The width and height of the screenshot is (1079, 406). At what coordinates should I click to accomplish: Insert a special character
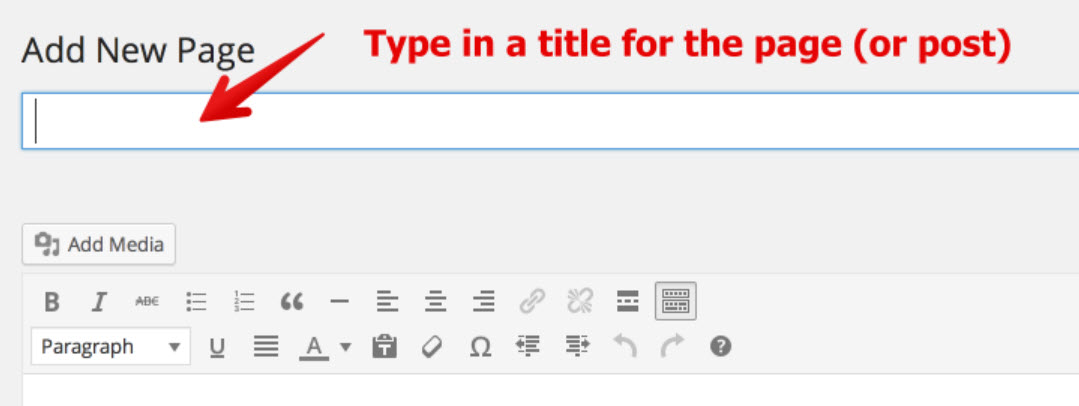480,347
